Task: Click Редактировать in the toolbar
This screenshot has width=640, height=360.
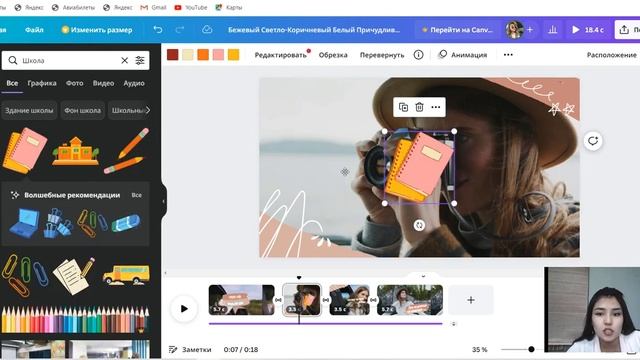Action: tap(280, 55)
